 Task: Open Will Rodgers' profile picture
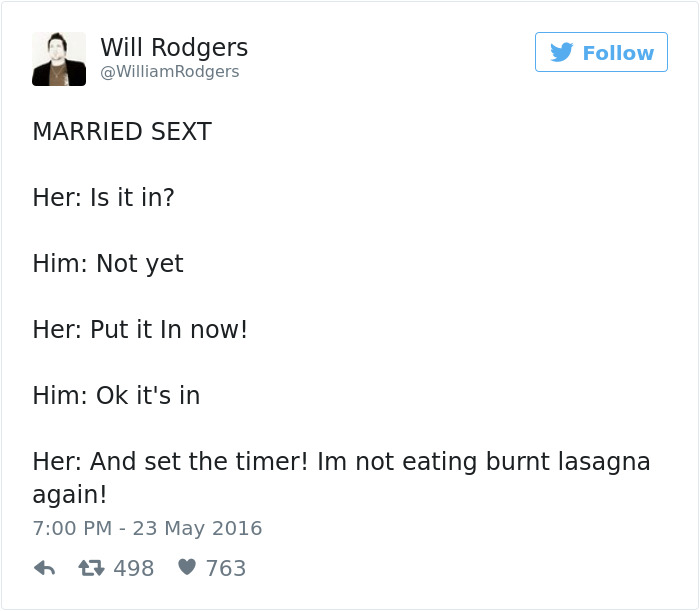pos(59,59)
